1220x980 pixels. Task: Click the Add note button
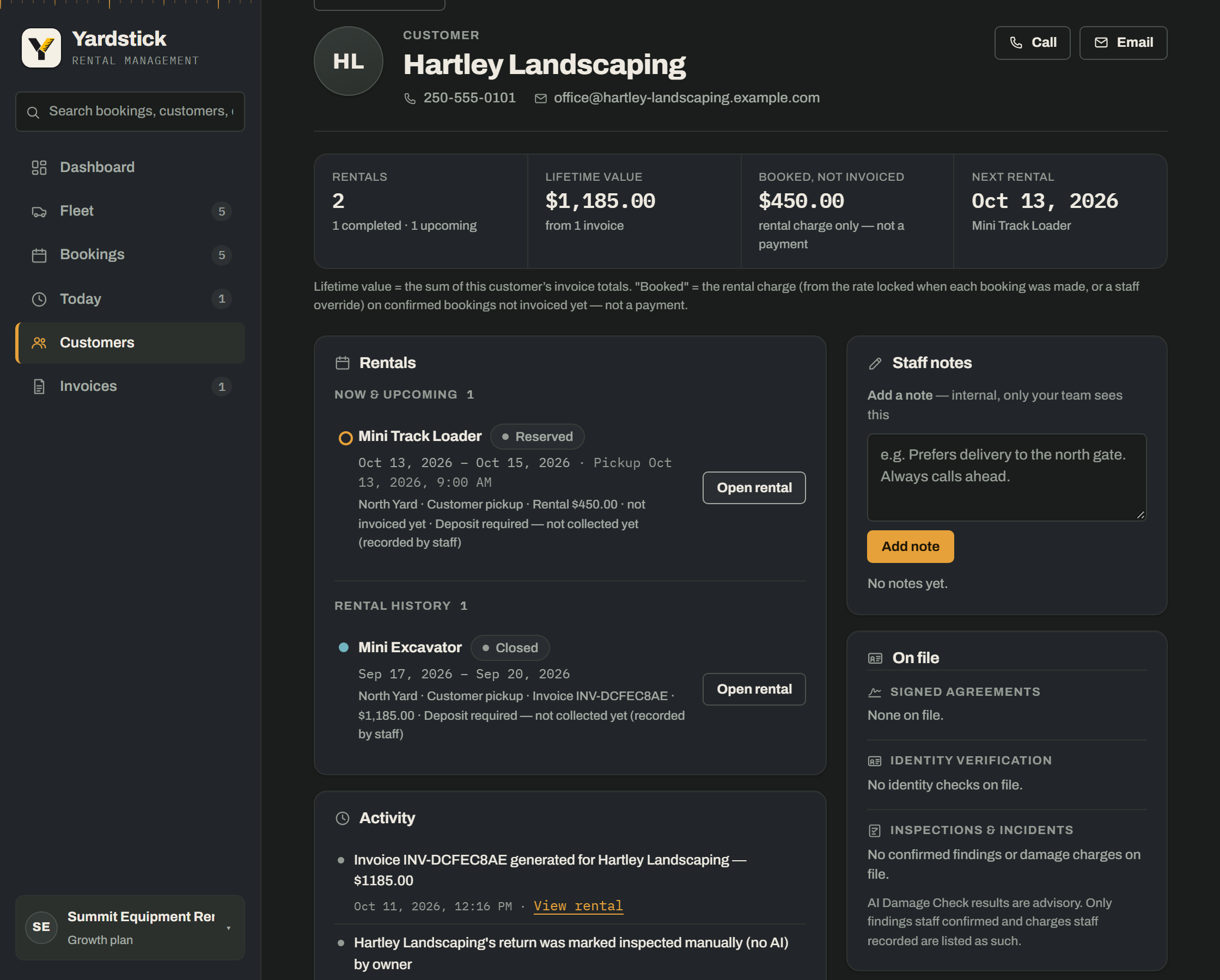point(910,547)
